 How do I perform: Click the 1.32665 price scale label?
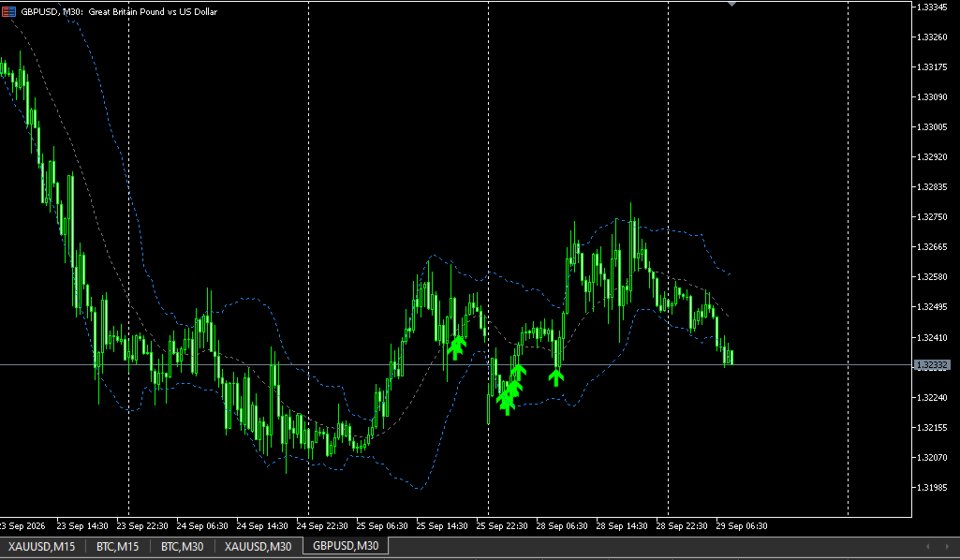point(931,247)
